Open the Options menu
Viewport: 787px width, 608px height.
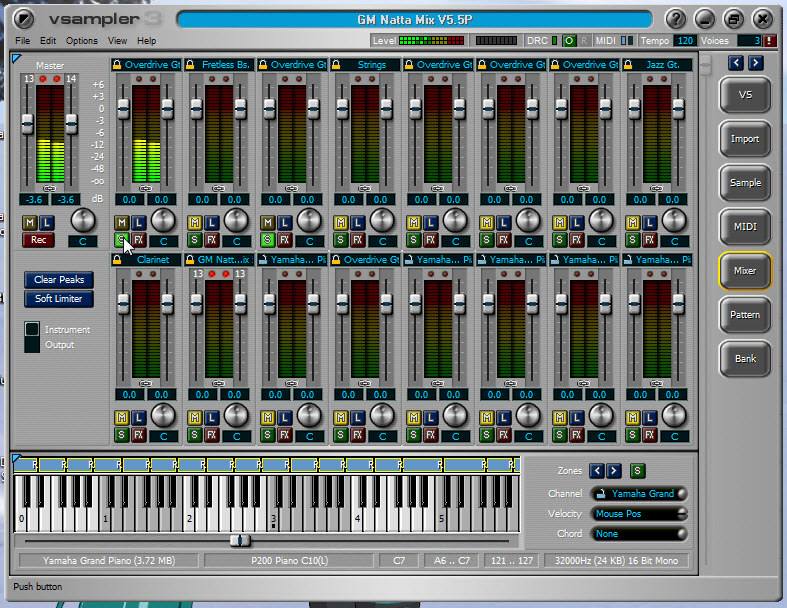81,41
